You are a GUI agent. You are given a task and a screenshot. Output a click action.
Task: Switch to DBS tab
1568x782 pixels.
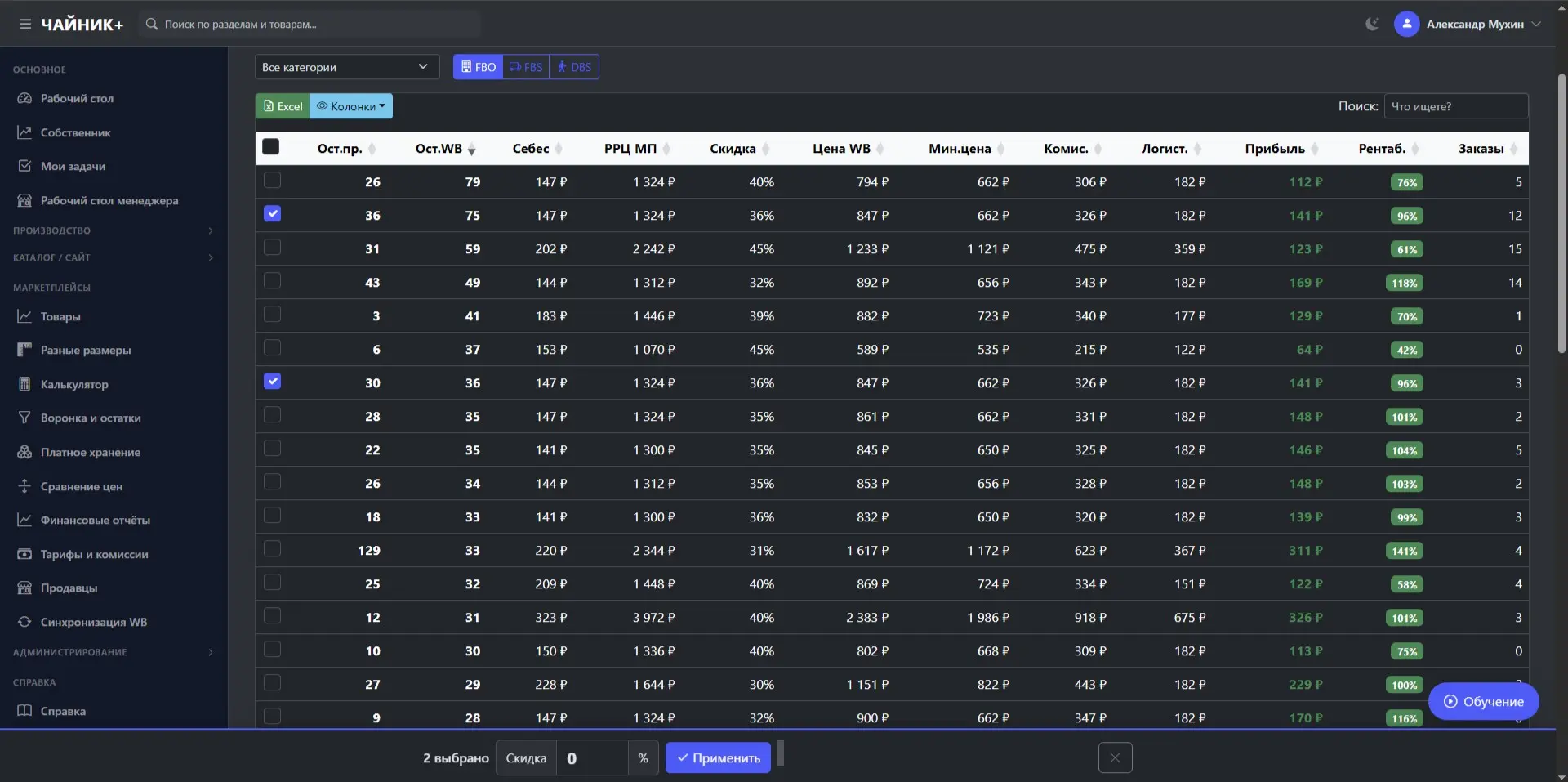point(574,67)
